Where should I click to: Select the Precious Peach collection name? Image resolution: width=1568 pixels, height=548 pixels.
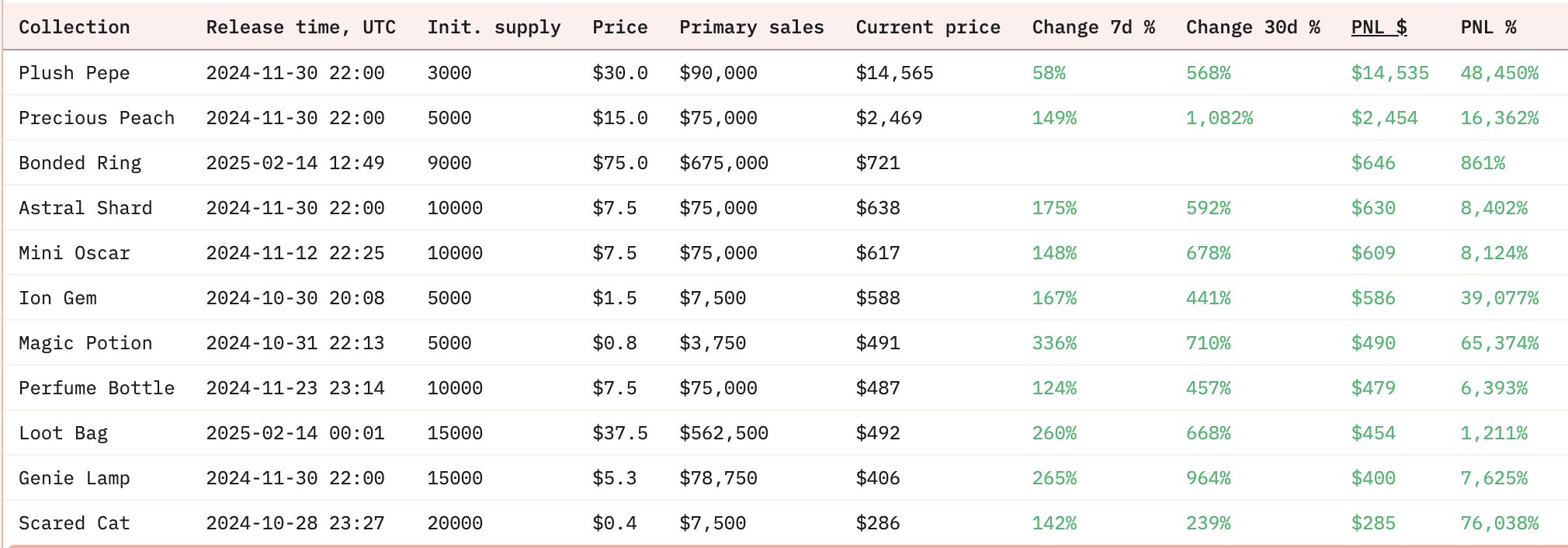96,118
